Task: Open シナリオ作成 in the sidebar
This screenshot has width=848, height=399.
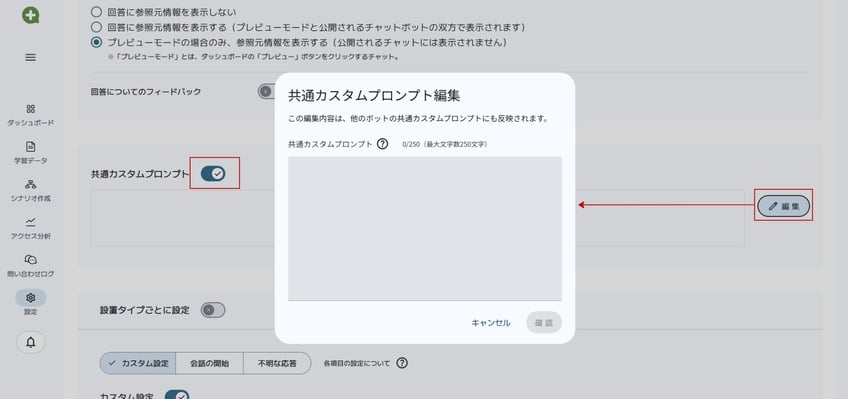Action: [31, 191]
